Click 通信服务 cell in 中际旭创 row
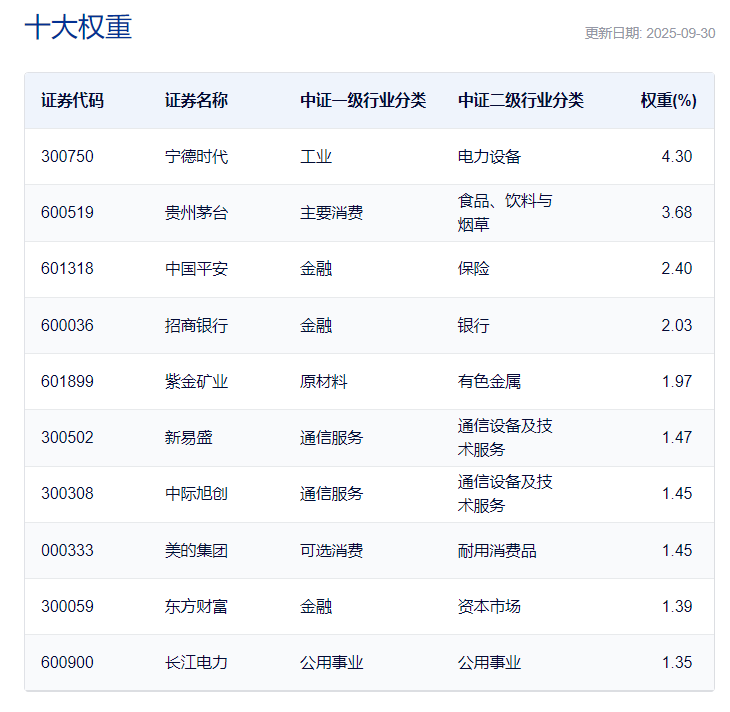The width and height of the screenshot is (730, 712). pyautogui.click(x=331, y=494)
